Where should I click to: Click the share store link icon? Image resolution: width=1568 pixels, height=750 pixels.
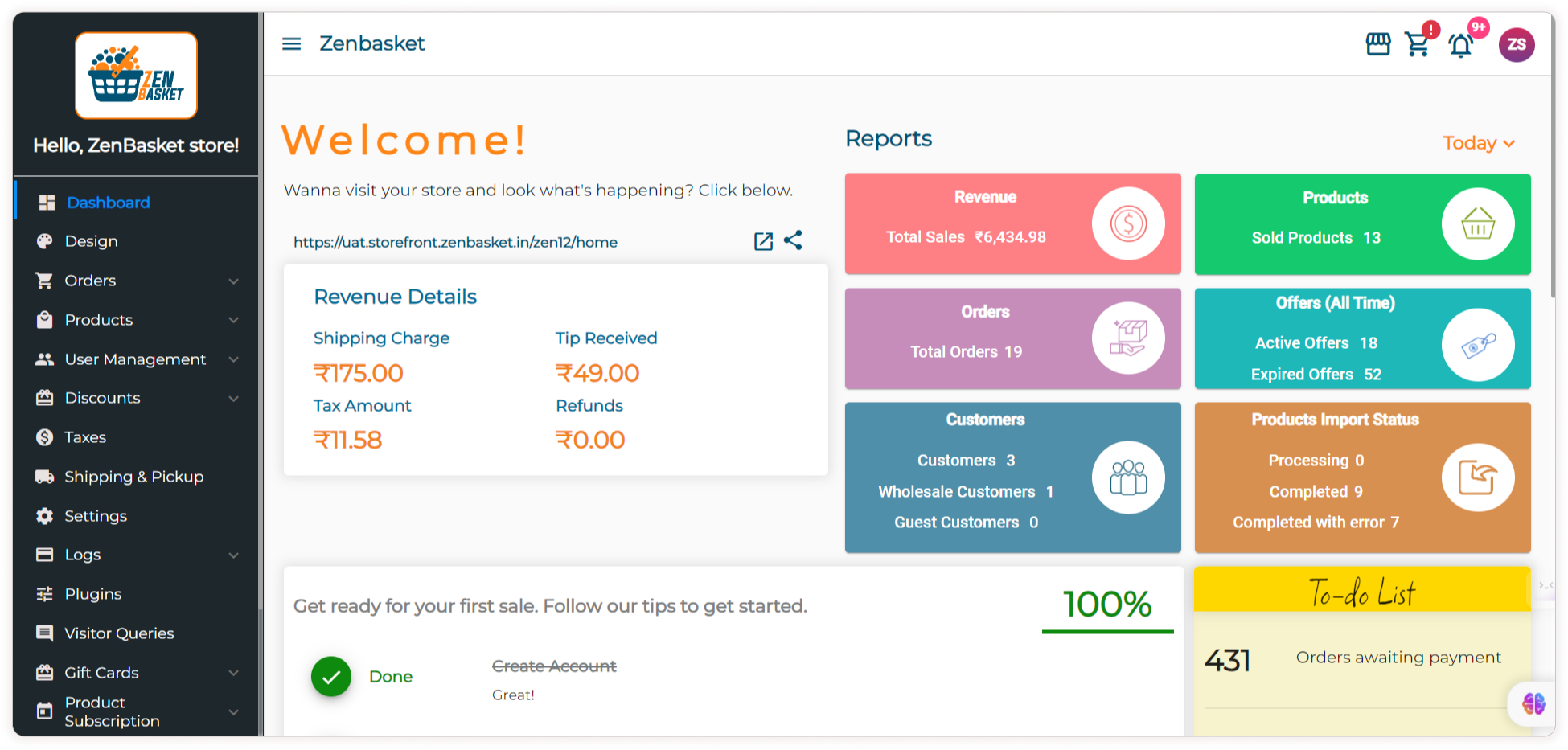(793, 240)
